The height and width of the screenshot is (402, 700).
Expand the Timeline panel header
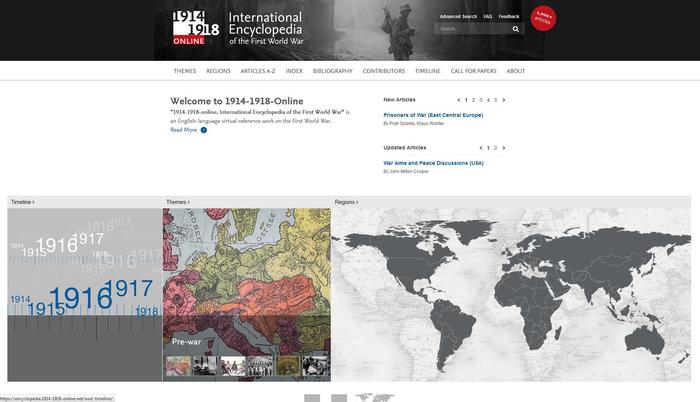(23, 202)
